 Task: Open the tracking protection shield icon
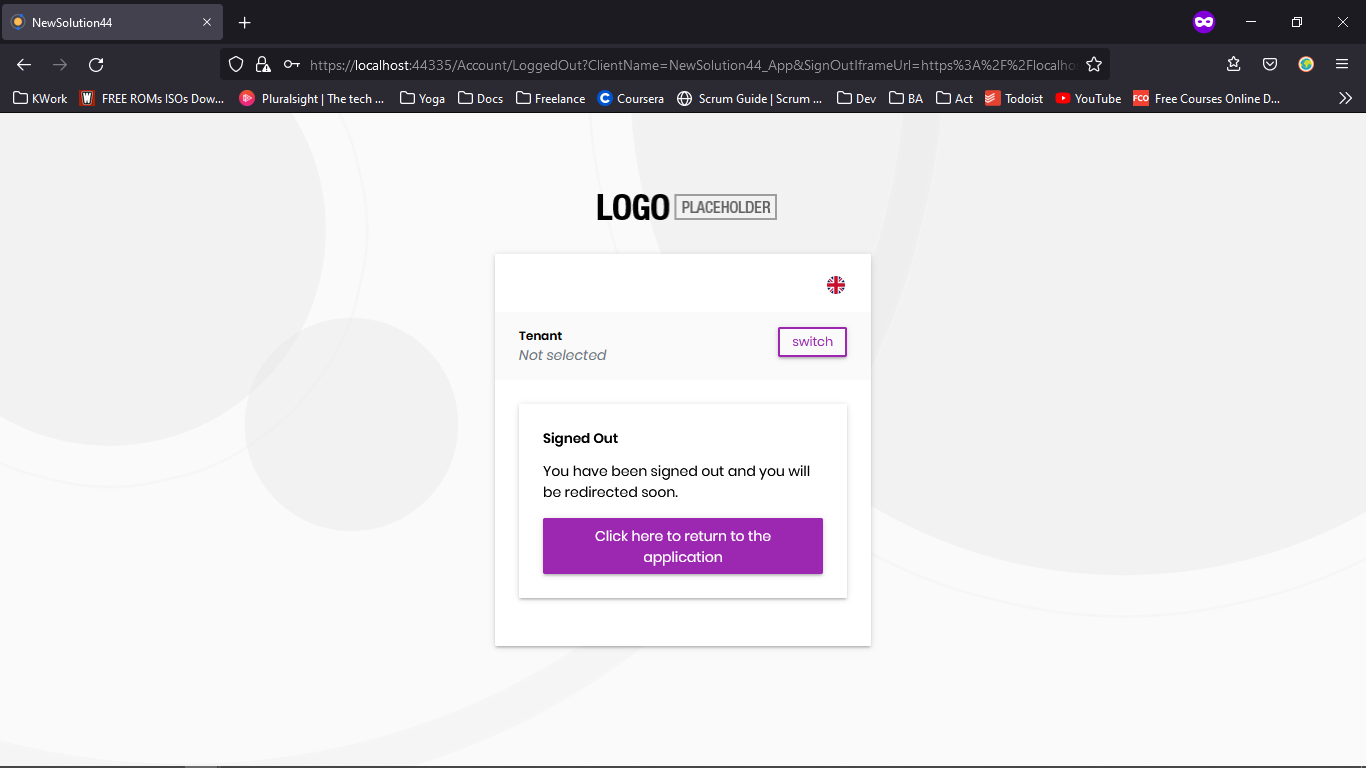(236, 65)
